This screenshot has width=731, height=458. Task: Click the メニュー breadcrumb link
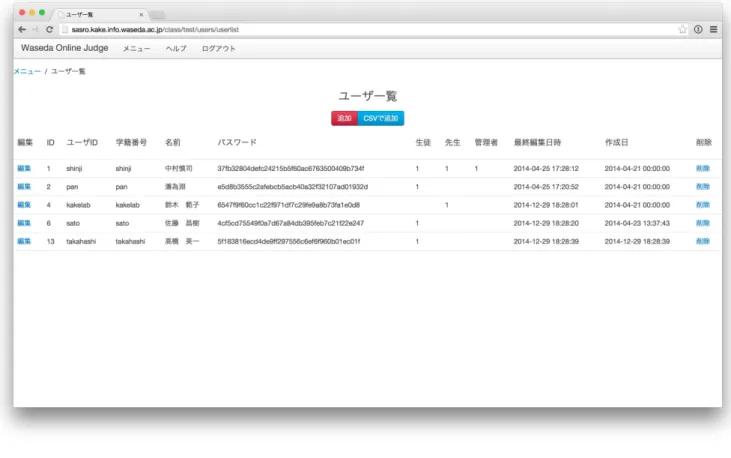point(27,71)
